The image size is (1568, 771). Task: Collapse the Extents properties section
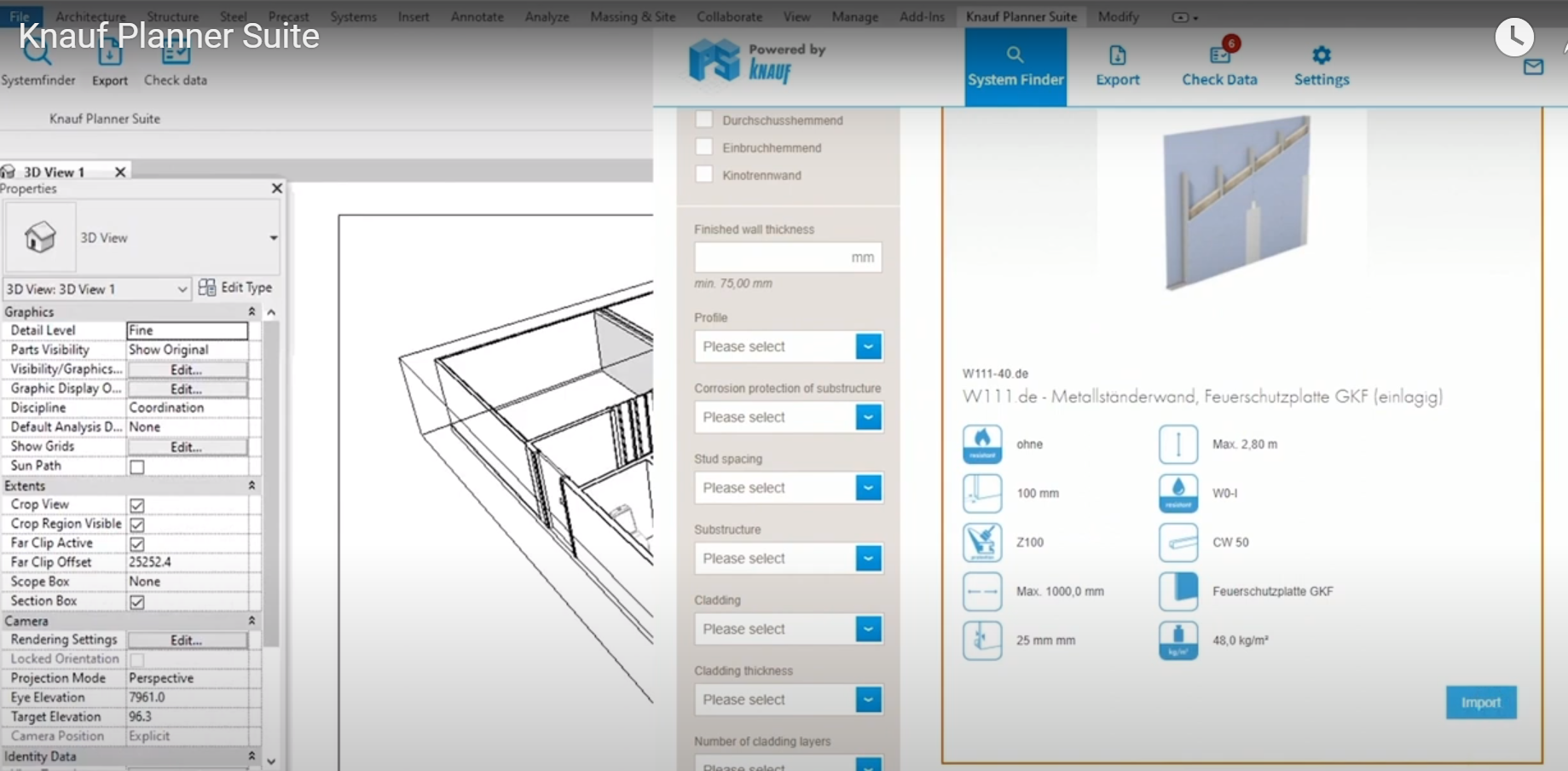coord(252,485)
